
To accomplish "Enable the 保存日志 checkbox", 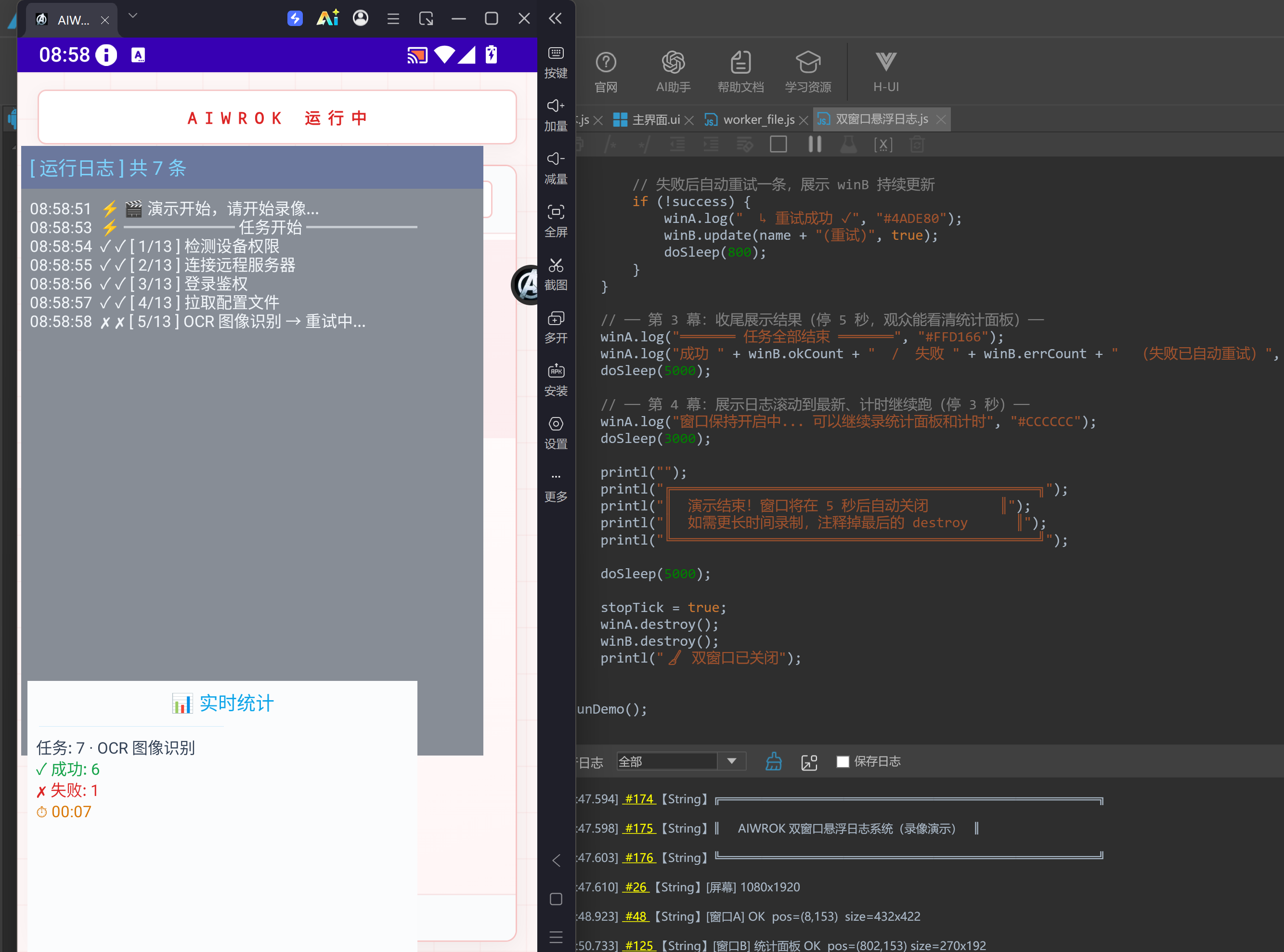I will (842, 762).
